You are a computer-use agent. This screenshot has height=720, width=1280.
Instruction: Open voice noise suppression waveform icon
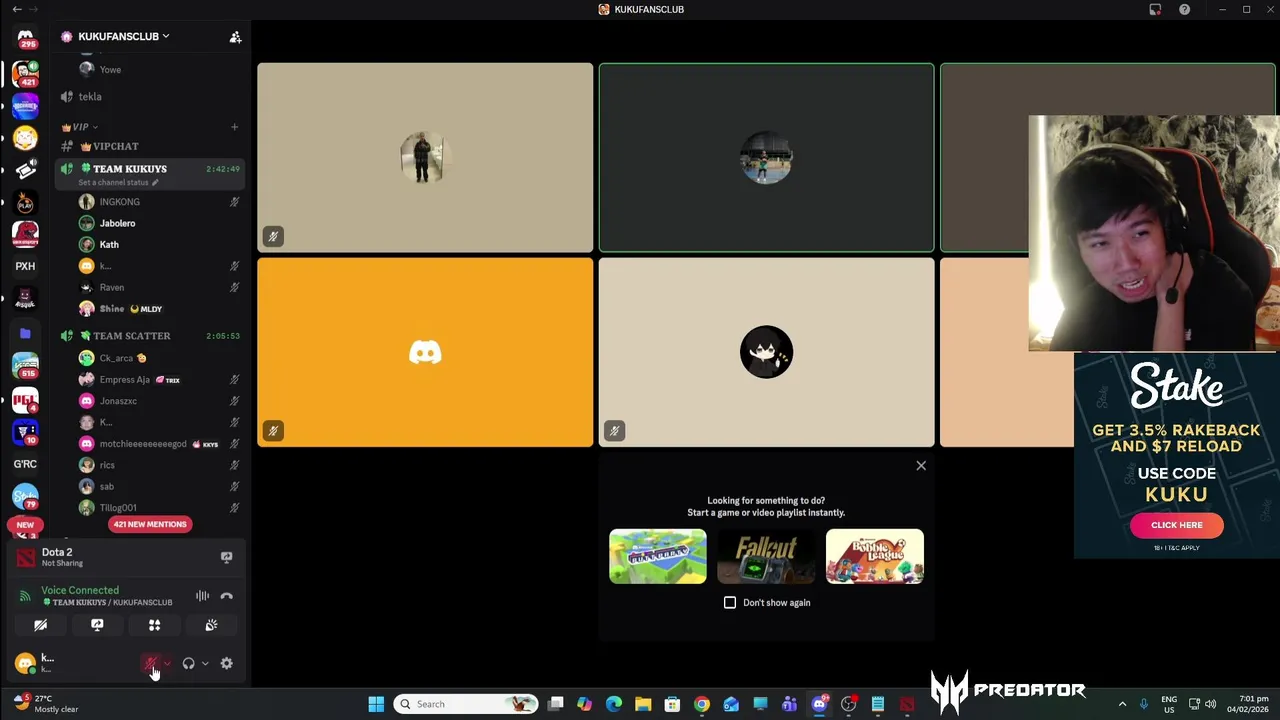point(202,596)
